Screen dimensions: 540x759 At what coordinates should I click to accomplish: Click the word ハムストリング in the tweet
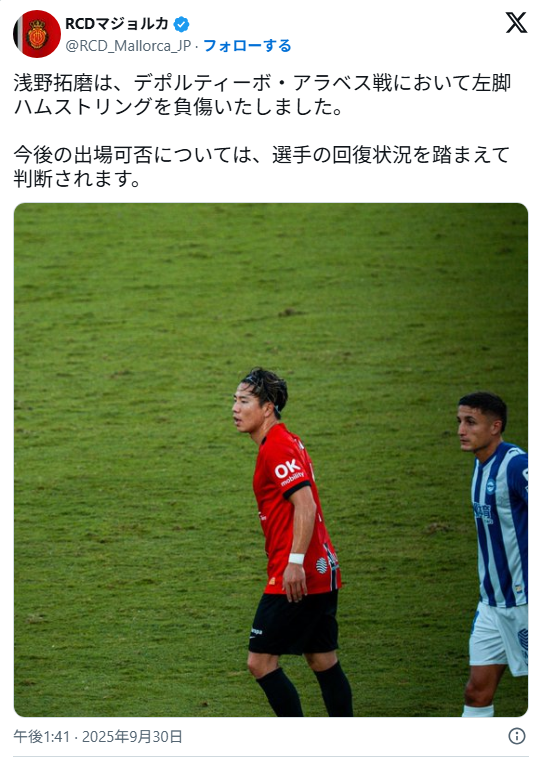(83, 107)
